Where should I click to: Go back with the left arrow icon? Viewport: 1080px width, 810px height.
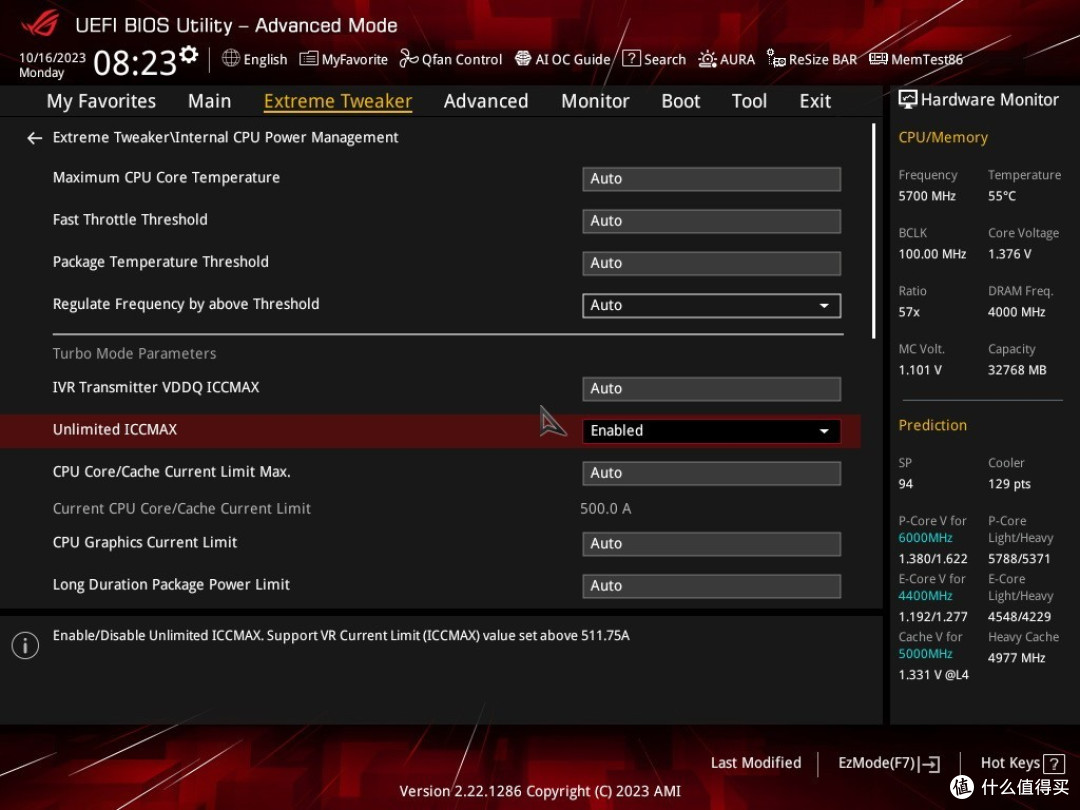tap(34, 138)
